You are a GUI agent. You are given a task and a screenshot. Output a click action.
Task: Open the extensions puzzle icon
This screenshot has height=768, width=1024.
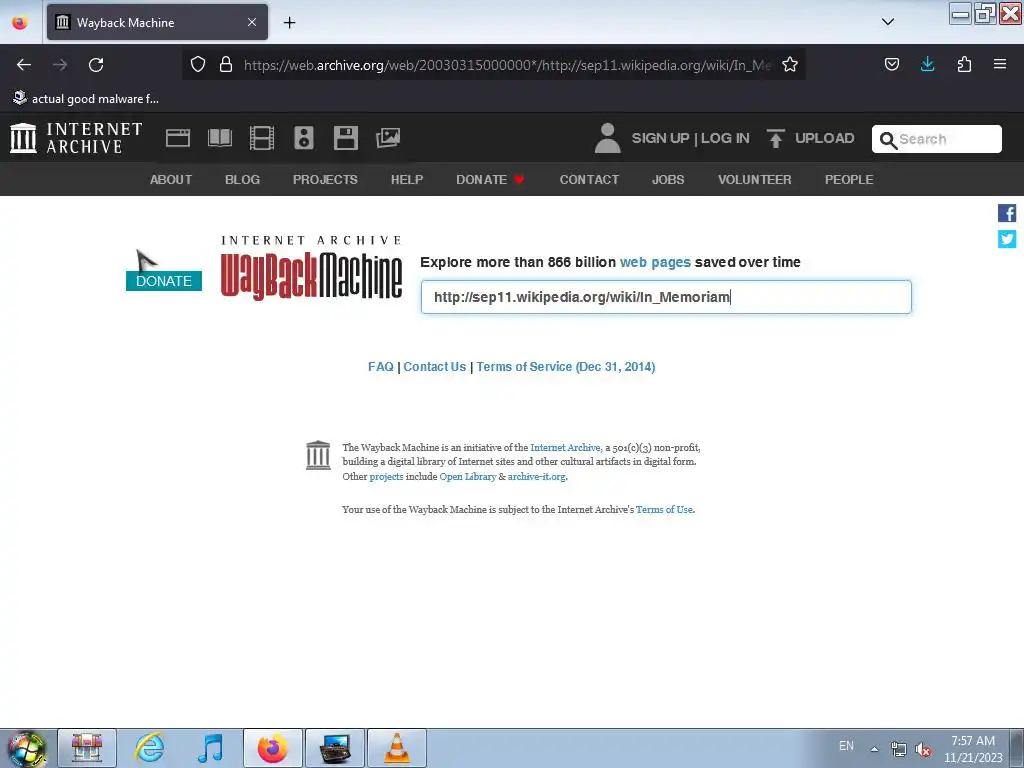(964, 64)
